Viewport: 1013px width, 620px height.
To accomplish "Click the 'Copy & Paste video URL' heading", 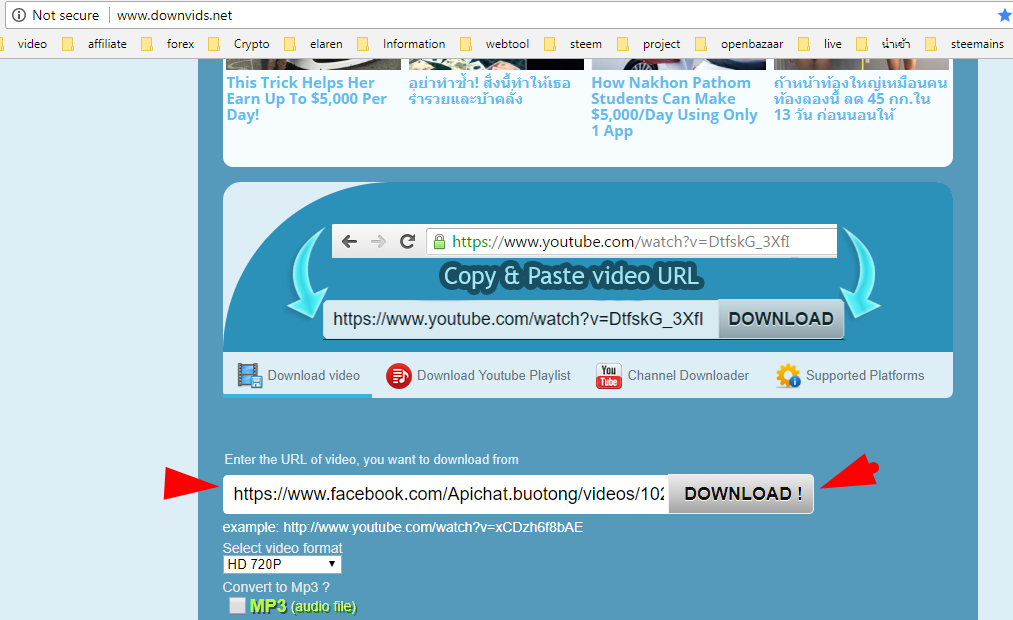I will click(x=571, y=276).
